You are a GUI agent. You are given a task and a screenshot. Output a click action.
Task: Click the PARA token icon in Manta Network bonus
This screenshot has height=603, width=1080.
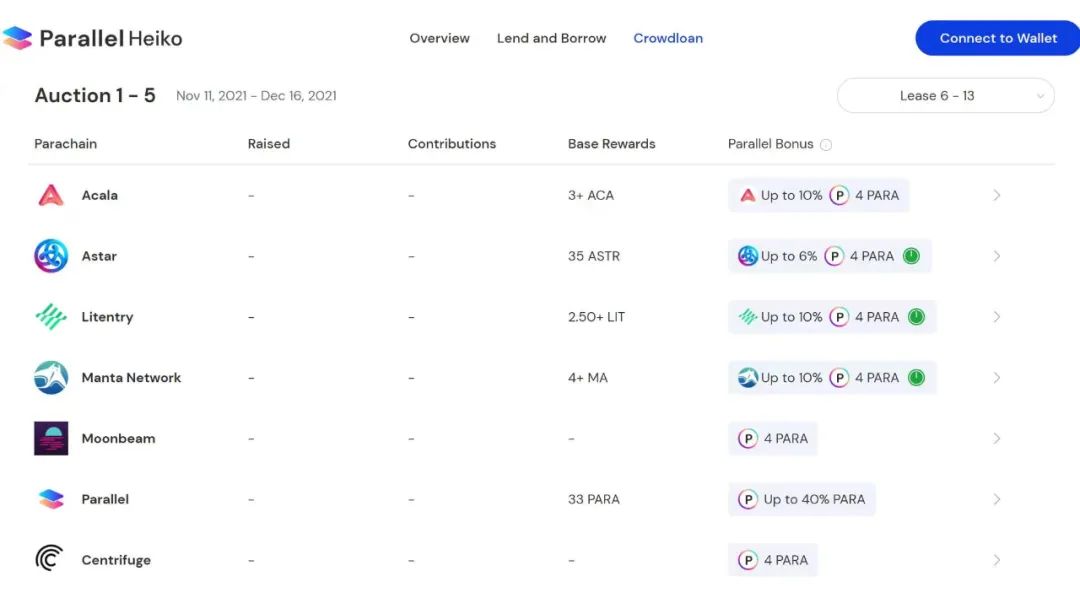839,378
